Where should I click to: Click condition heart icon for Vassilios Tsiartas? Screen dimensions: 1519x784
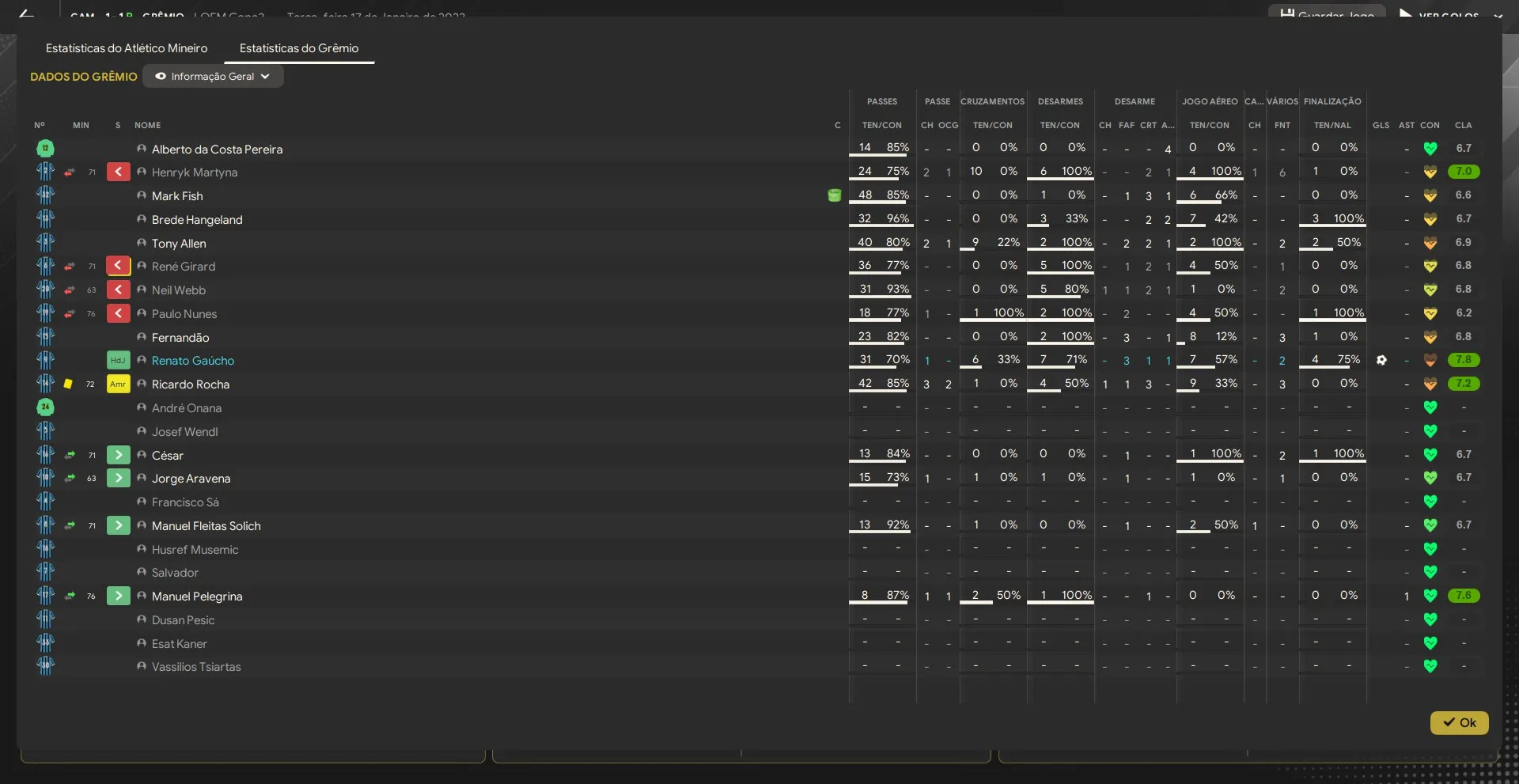1430,666
